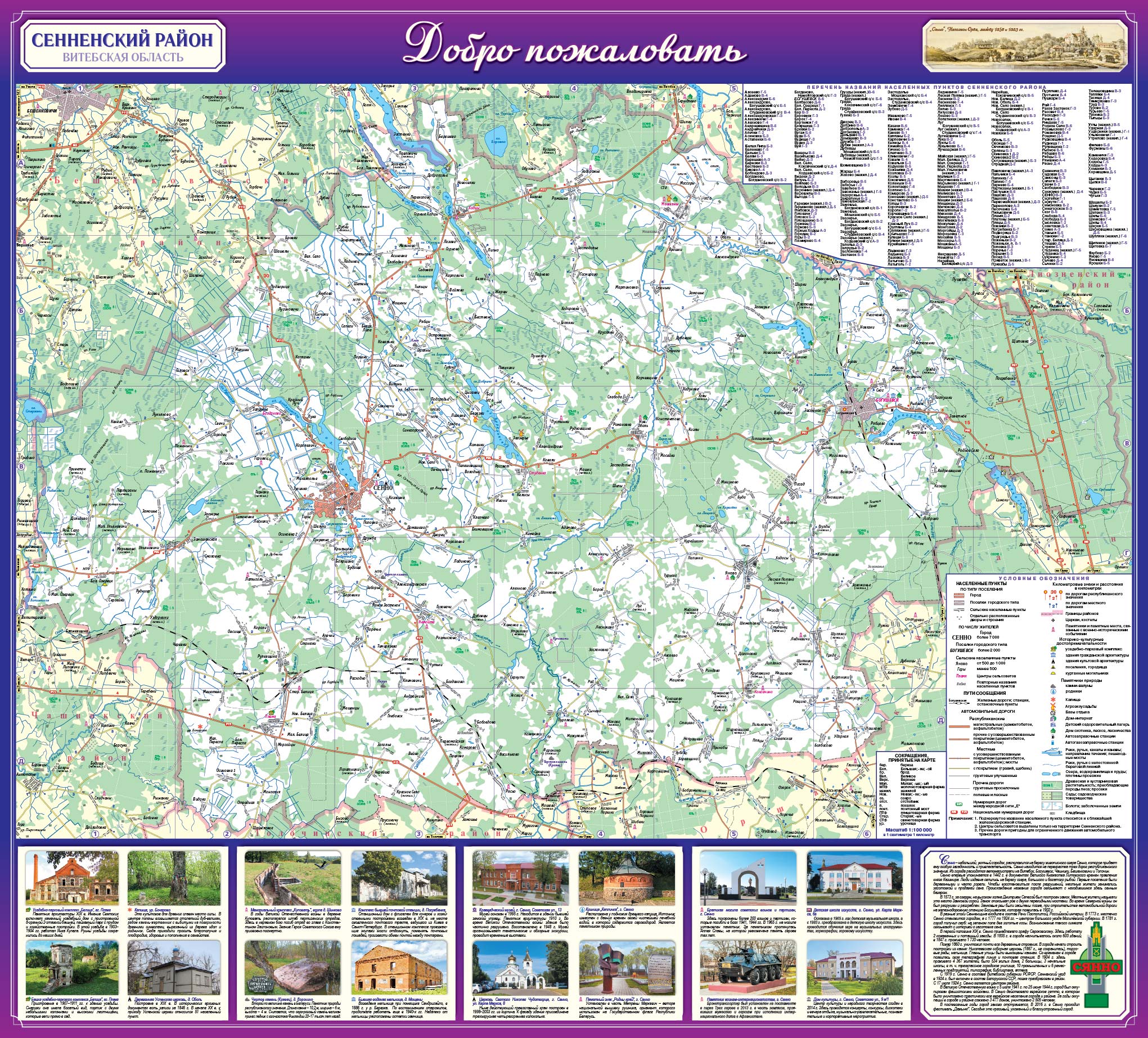Screen dimensions: 1148x1038
Task: Click the здания гражданской архитектуры columns icon
Action: pyautogui.click(x=1053, y=656)
